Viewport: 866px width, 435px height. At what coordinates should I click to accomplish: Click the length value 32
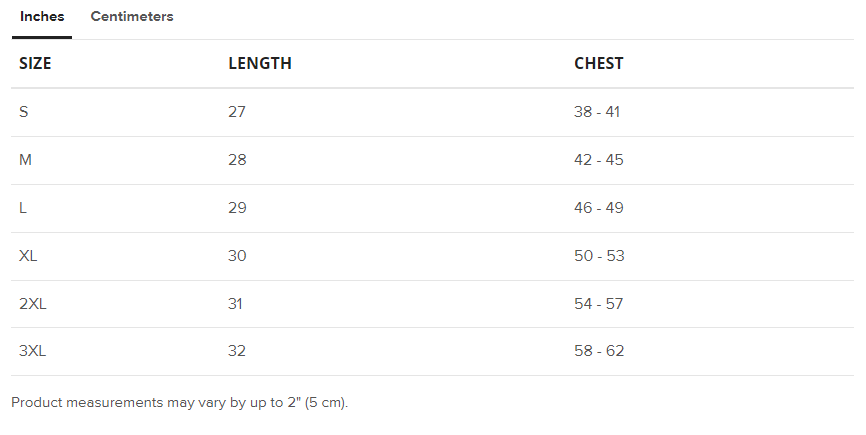pyautogui.click(x=237, y=351)
